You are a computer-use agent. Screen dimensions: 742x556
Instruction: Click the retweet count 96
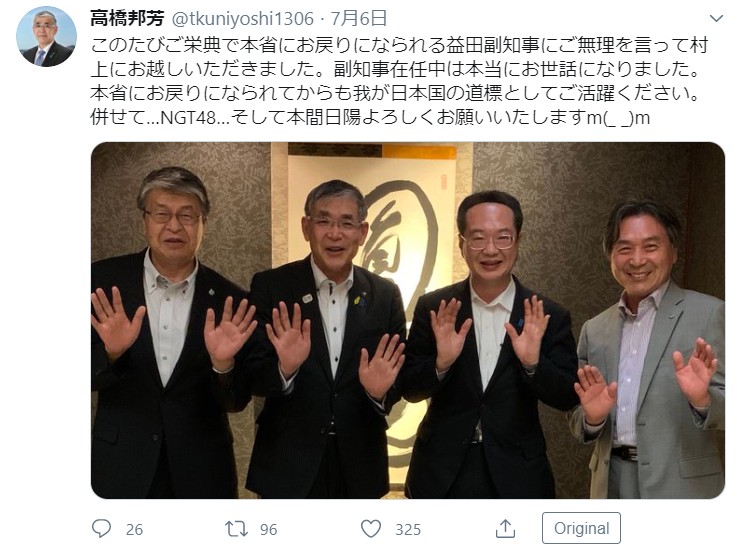269,530
